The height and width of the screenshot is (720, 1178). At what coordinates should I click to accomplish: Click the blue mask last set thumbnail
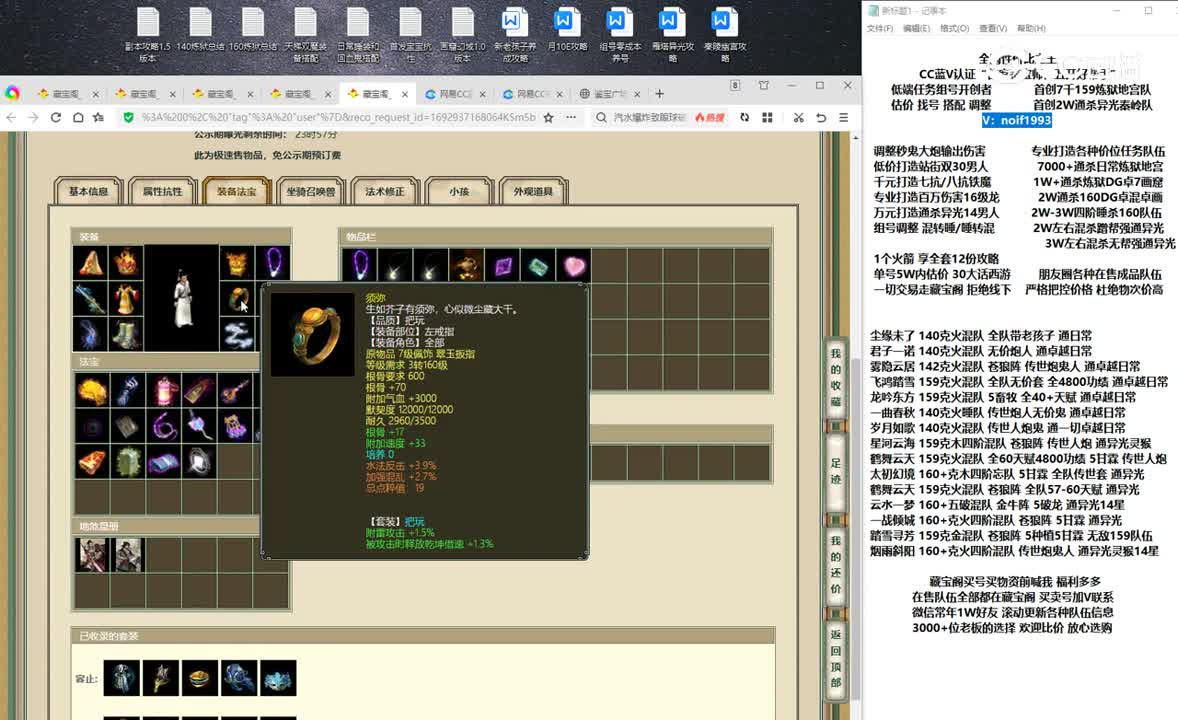coord(277,678)
